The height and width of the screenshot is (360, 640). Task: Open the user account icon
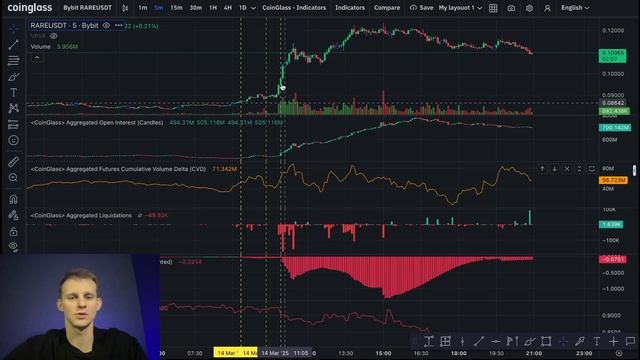point(547,8)
